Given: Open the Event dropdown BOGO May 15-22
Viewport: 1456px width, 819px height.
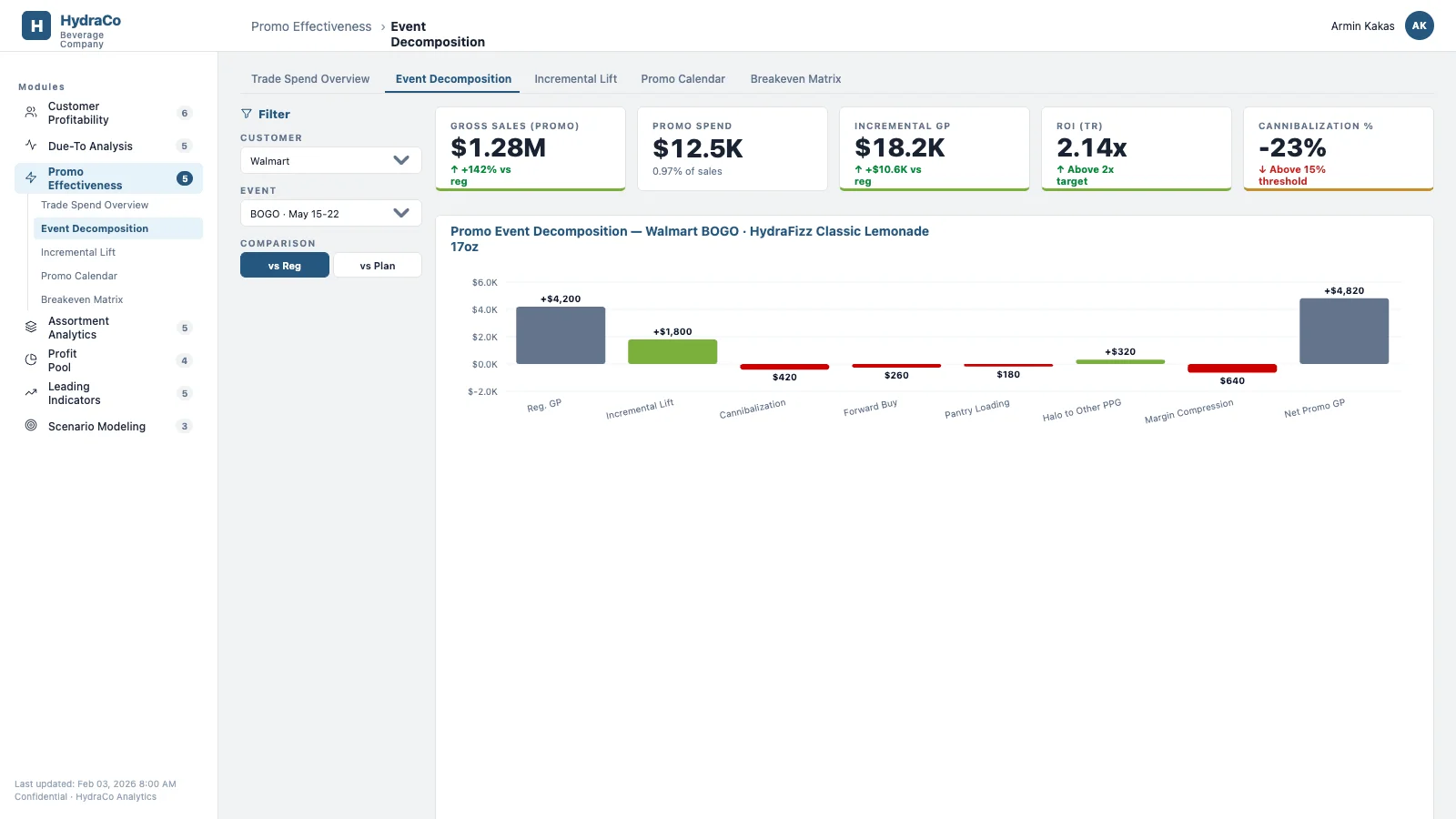Looking at the screenshot, I should click(x=331, y=213).
